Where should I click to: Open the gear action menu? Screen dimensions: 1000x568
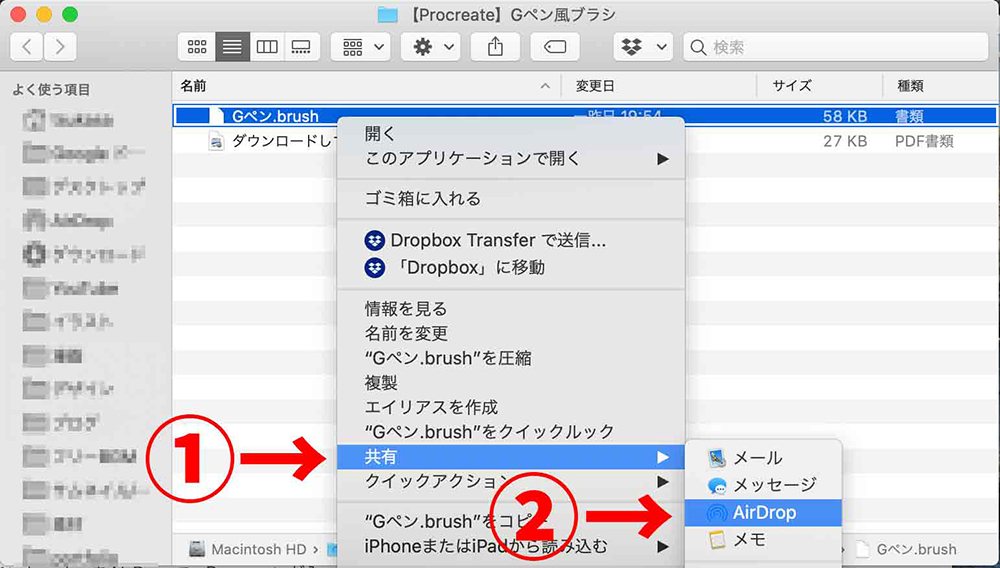[430, 47]
